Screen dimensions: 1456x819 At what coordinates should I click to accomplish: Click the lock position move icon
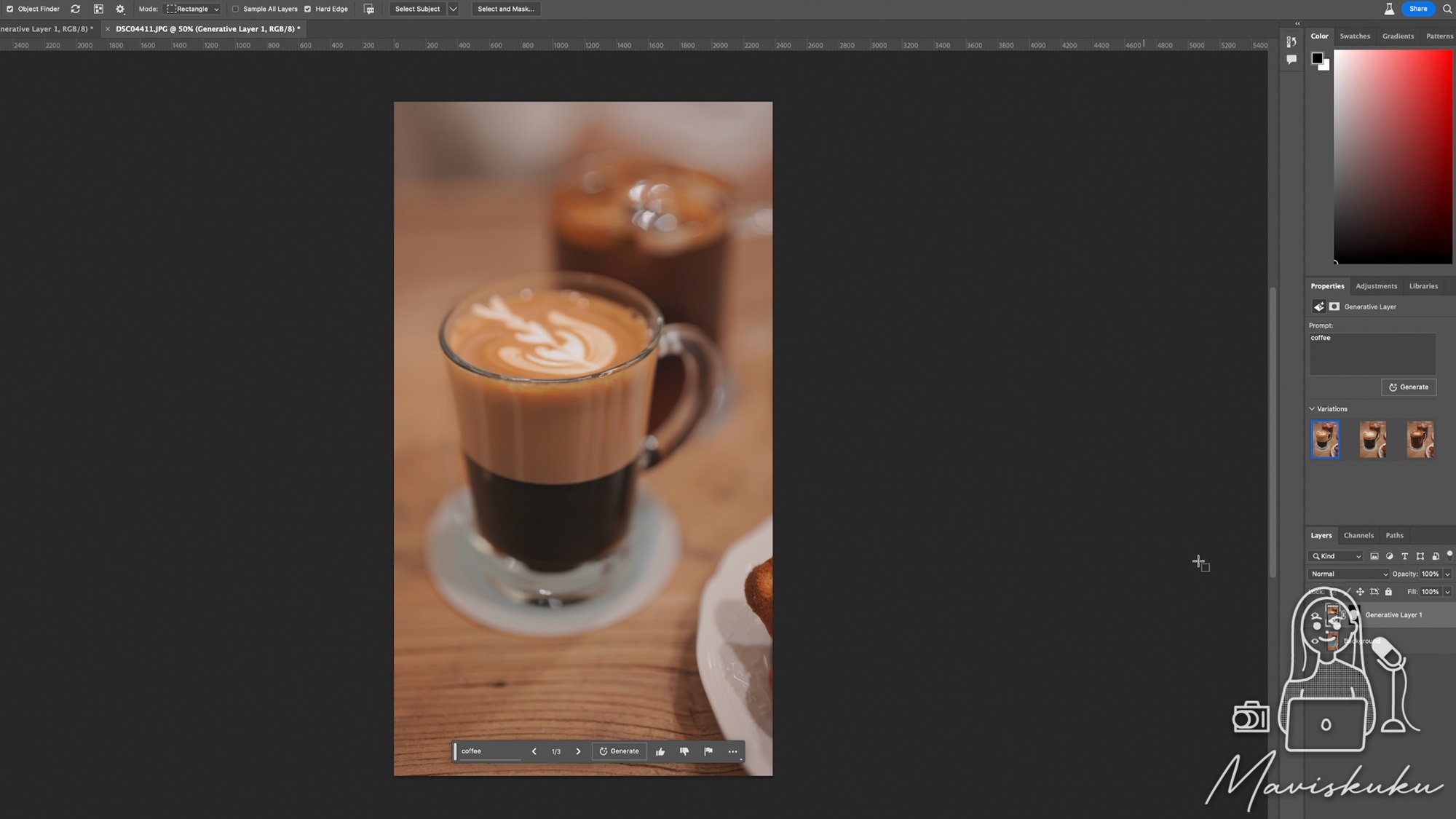coord(1360,592)
